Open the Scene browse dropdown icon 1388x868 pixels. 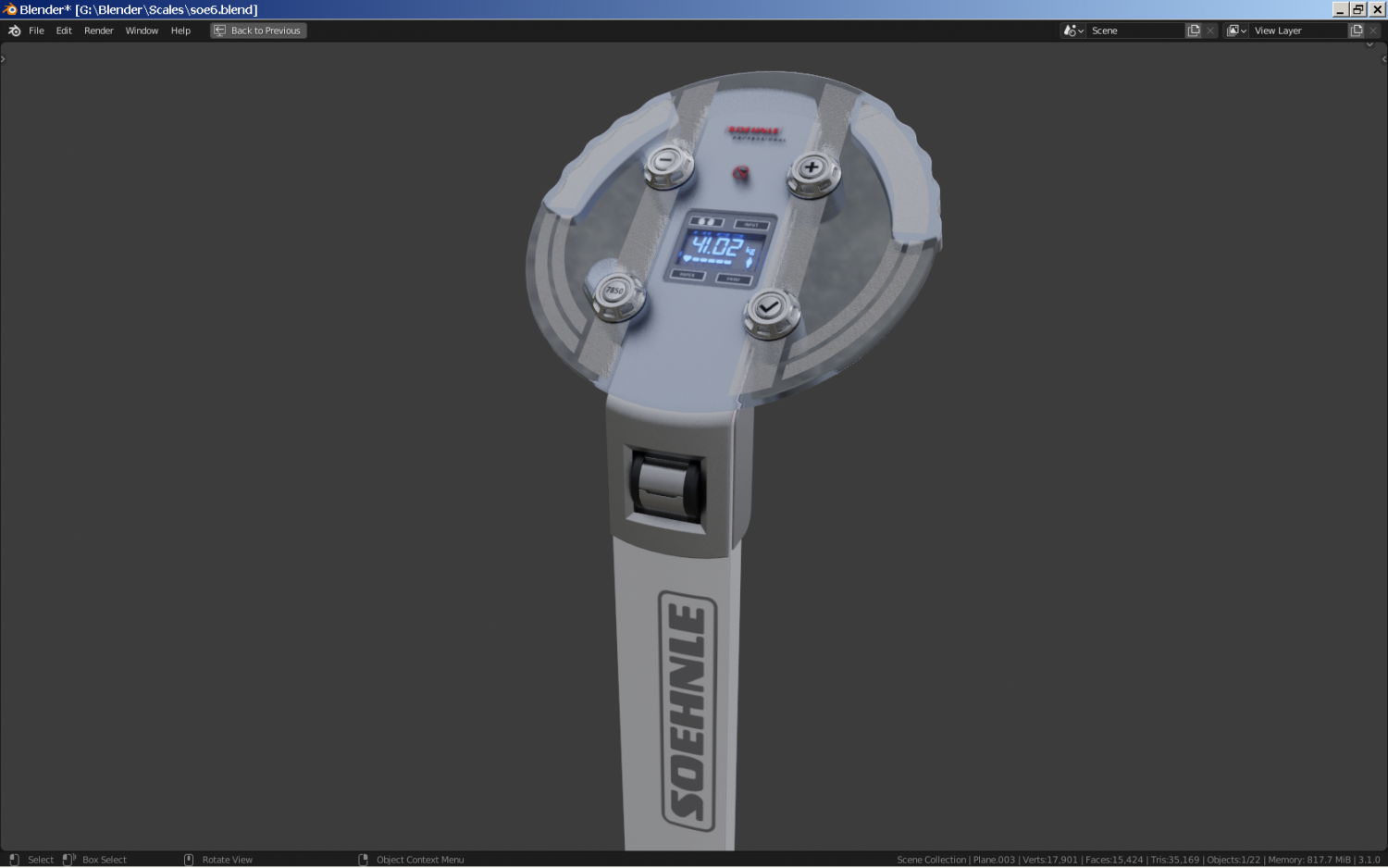pyautogui.click(x=1073, y=31)
